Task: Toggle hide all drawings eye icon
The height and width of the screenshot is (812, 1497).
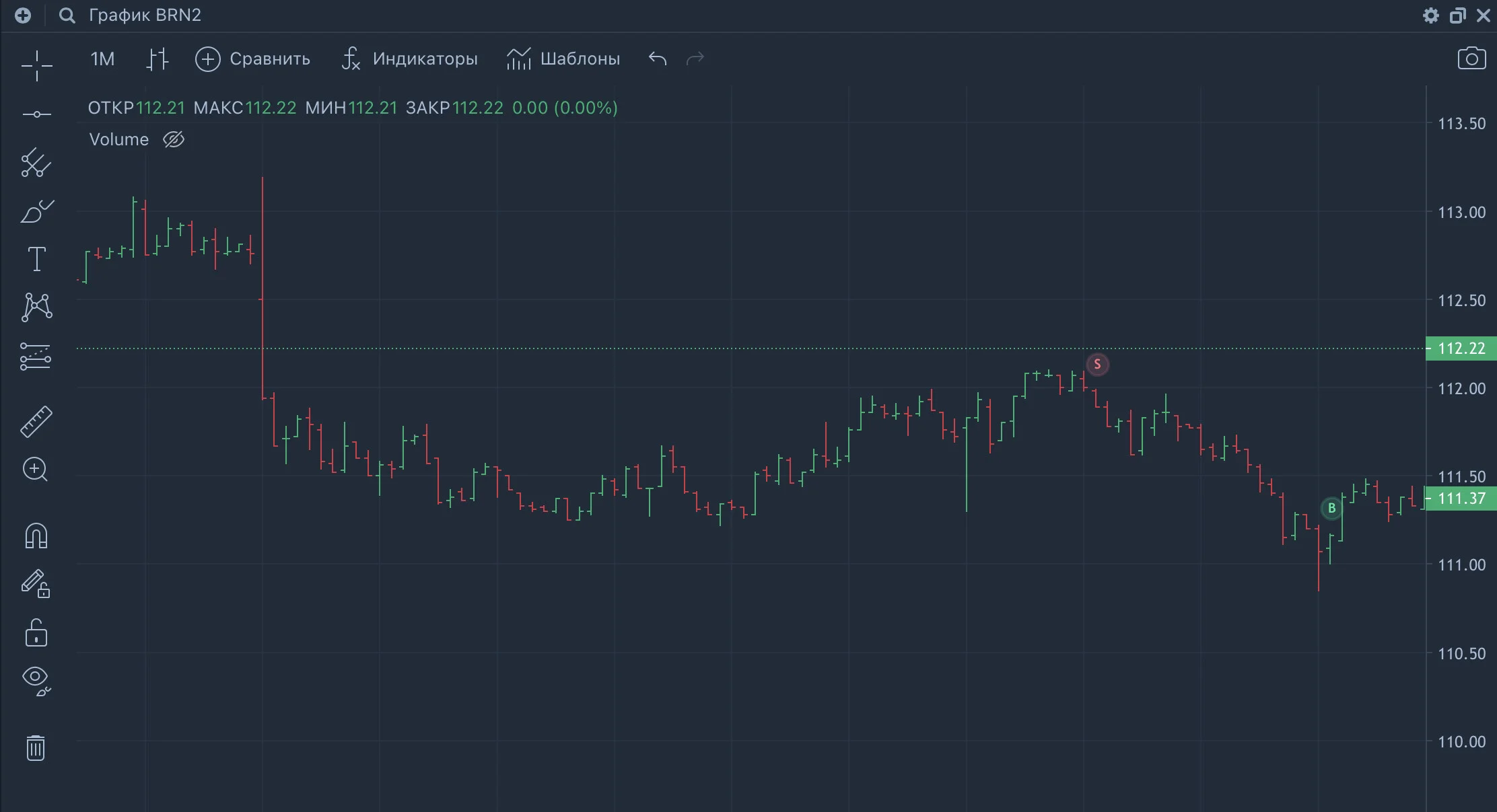Action: (36, 681)
